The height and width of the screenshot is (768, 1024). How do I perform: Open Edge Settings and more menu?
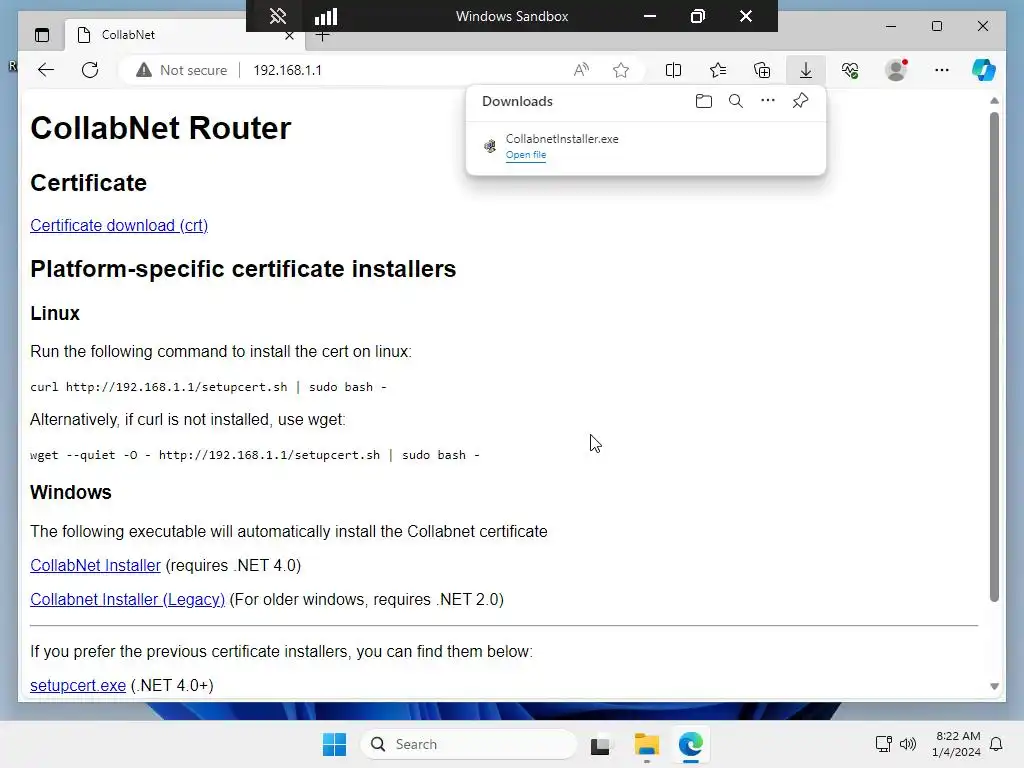click(x=942, y=70)
